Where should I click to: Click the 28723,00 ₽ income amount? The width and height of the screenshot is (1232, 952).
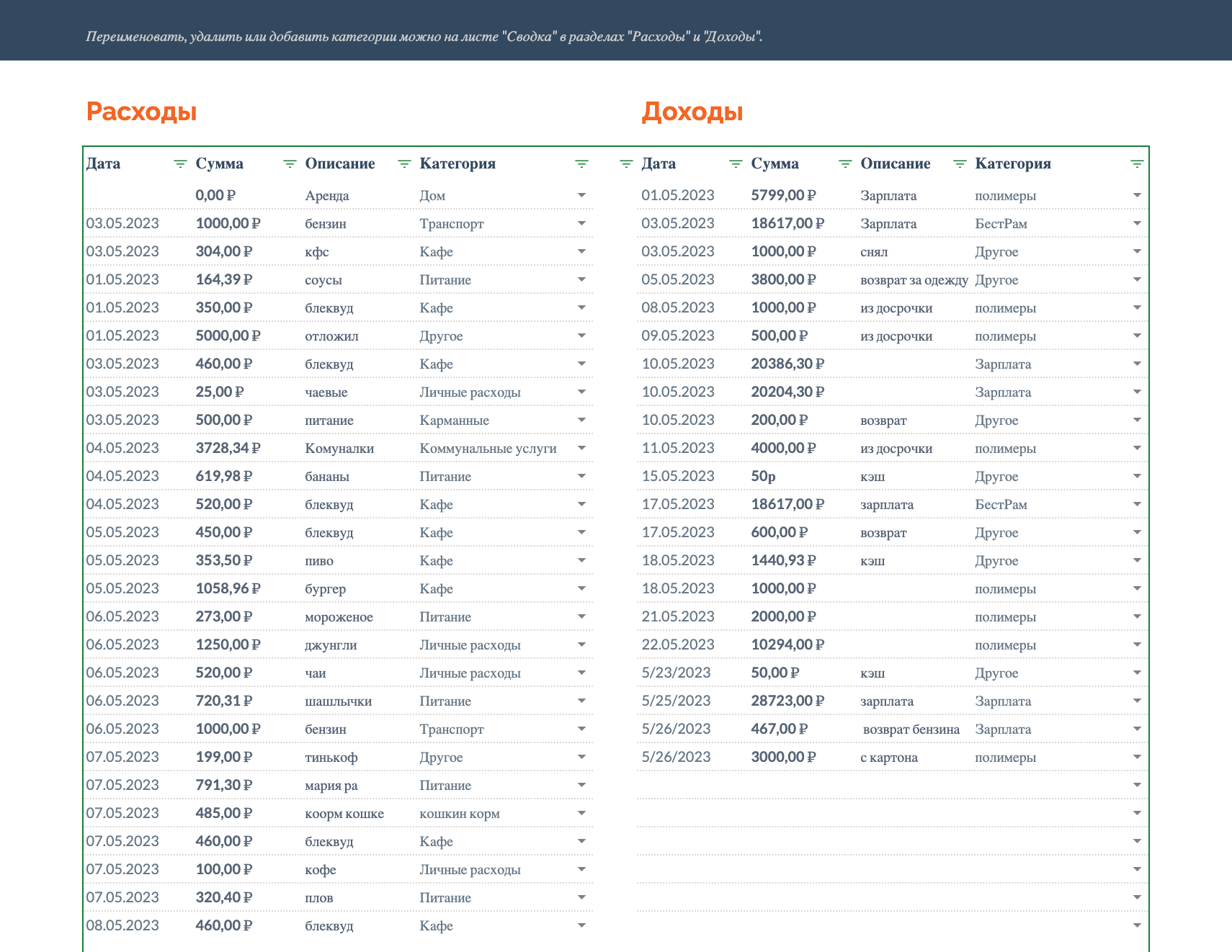pos(787,701)
